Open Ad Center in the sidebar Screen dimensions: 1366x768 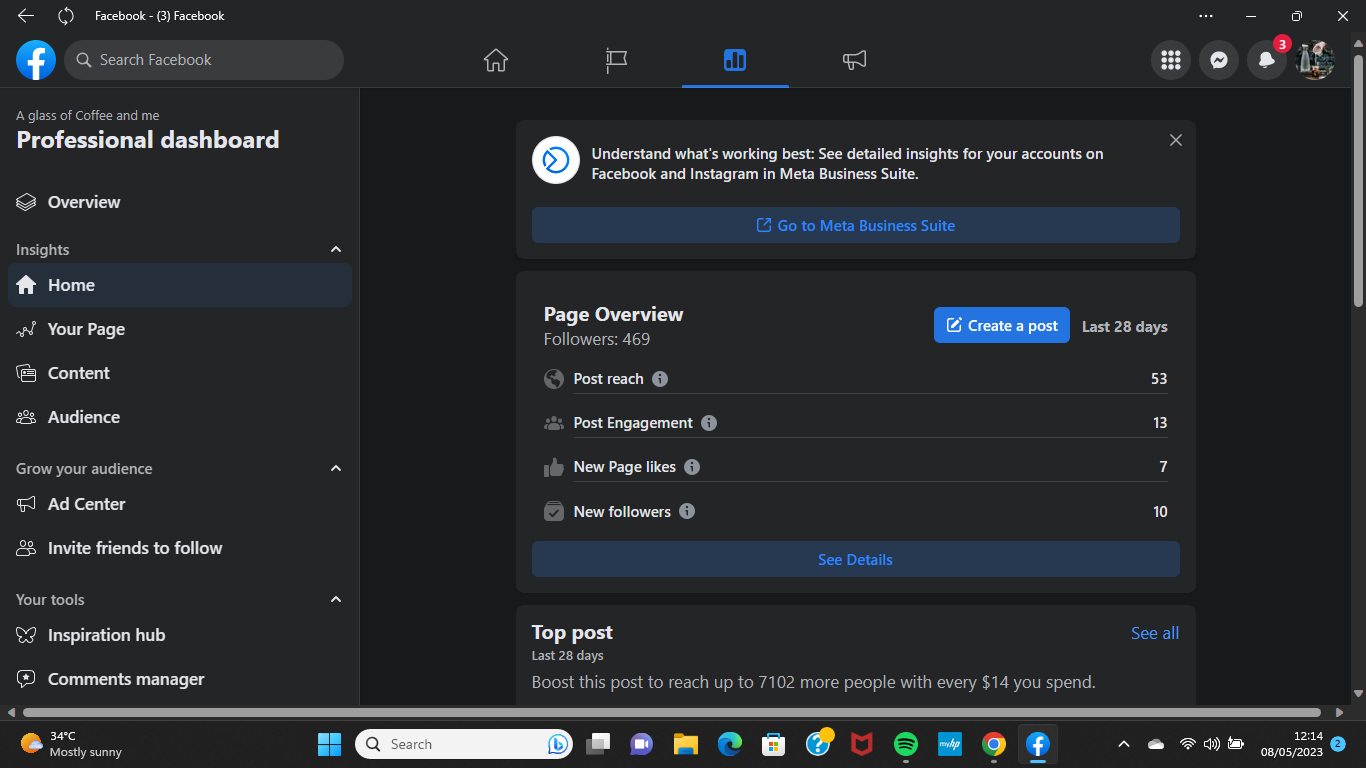[180, 504]
